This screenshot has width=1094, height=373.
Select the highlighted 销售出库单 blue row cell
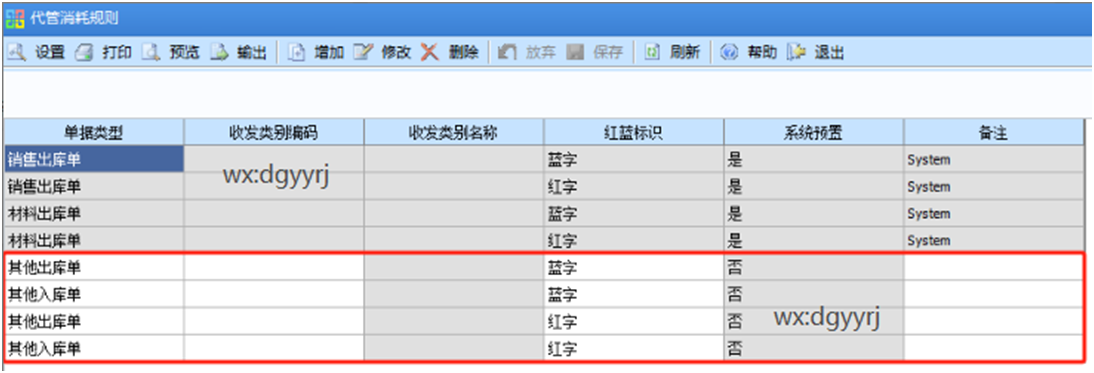coord(93,160)
